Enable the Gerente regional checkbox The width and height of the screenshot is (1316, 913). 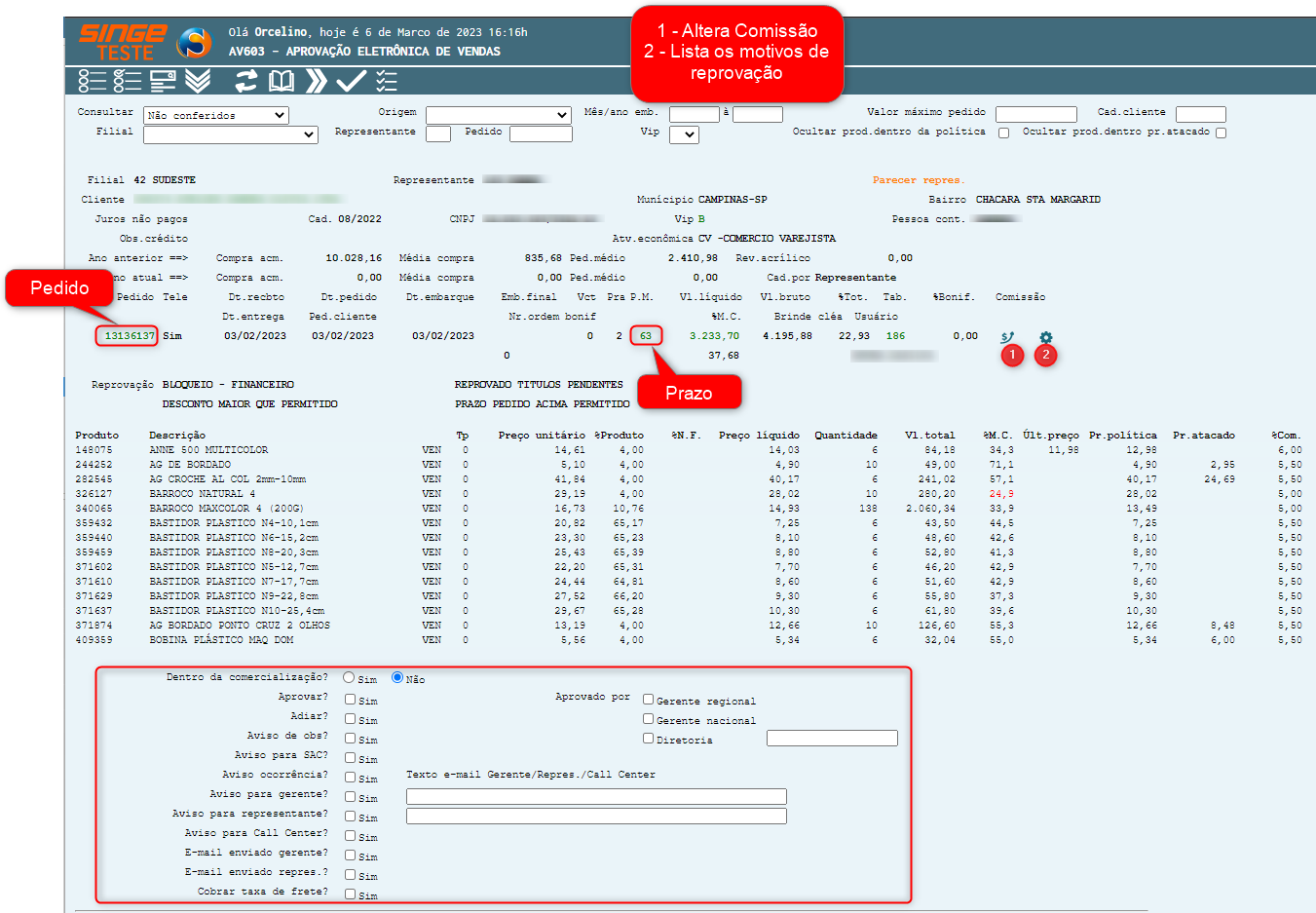click(648, 699)
